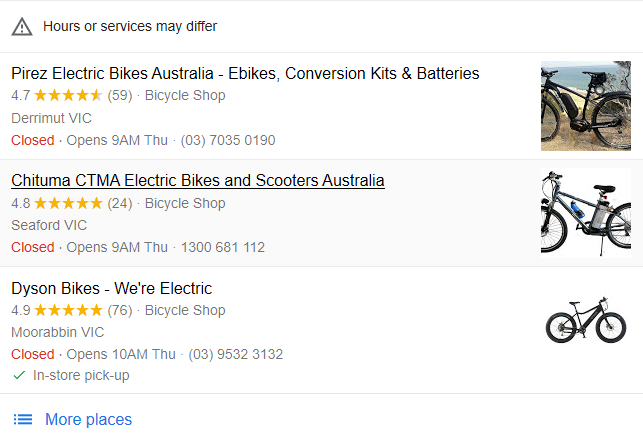Click the In-store pick-up checkmark icon
This screenshot has height=440, width=643.
click(19, 376)
